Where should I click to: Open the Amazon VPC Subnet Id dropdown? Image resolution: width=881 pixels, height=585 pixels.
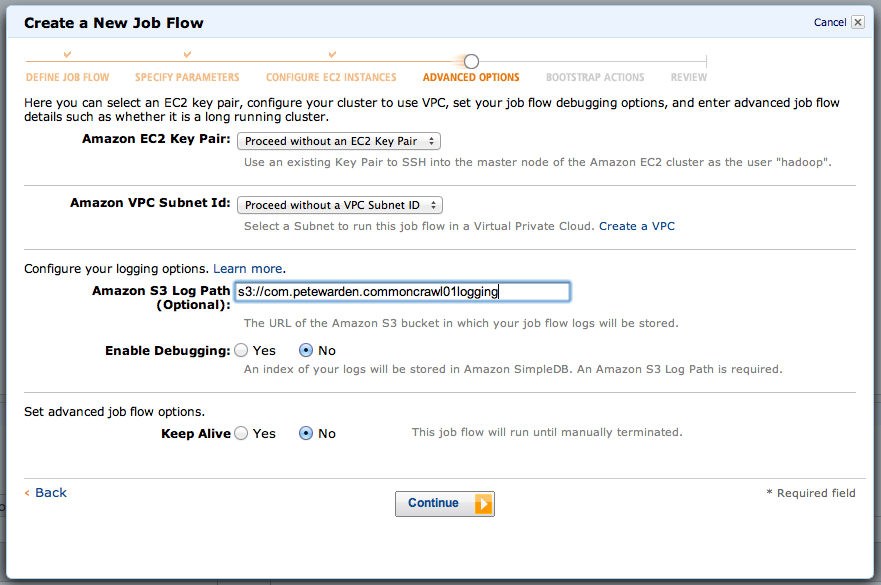(x=340, y=205)
